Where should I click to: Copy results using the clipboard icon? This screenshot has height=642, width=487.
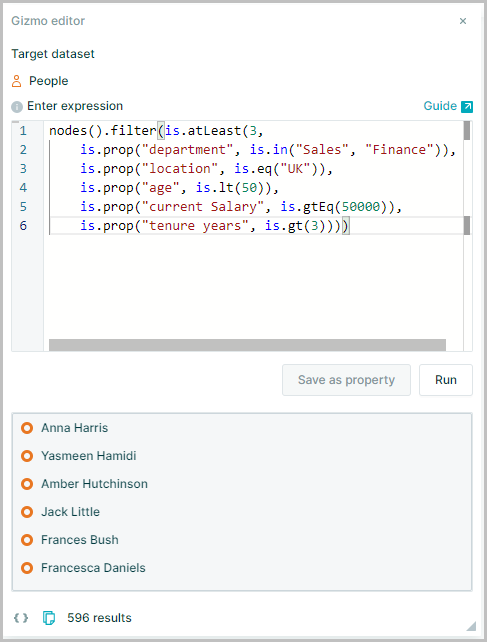(x=49, y=617)
